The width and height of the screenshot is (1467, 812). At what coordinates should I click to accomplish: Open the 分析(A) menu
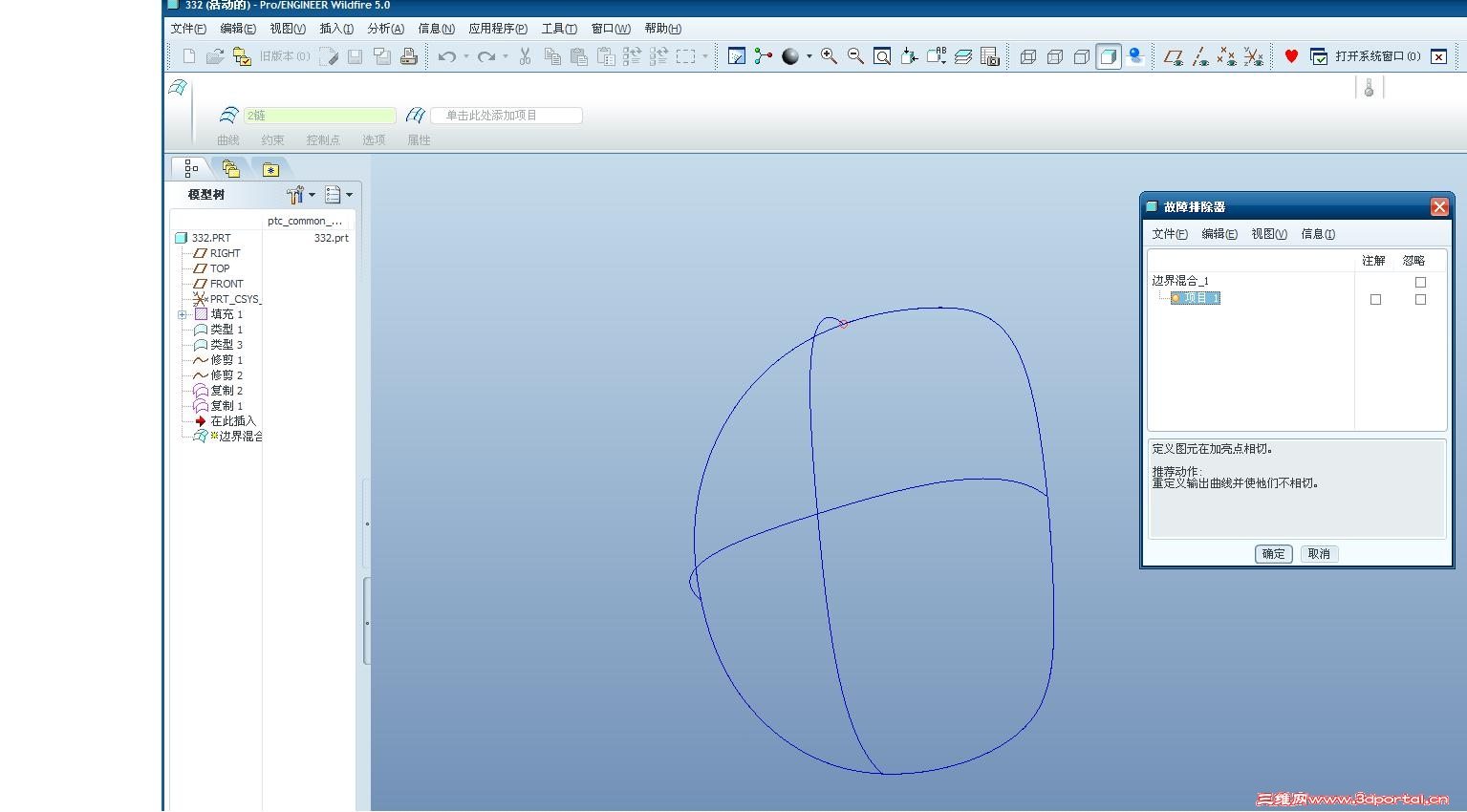click(386, 29)
